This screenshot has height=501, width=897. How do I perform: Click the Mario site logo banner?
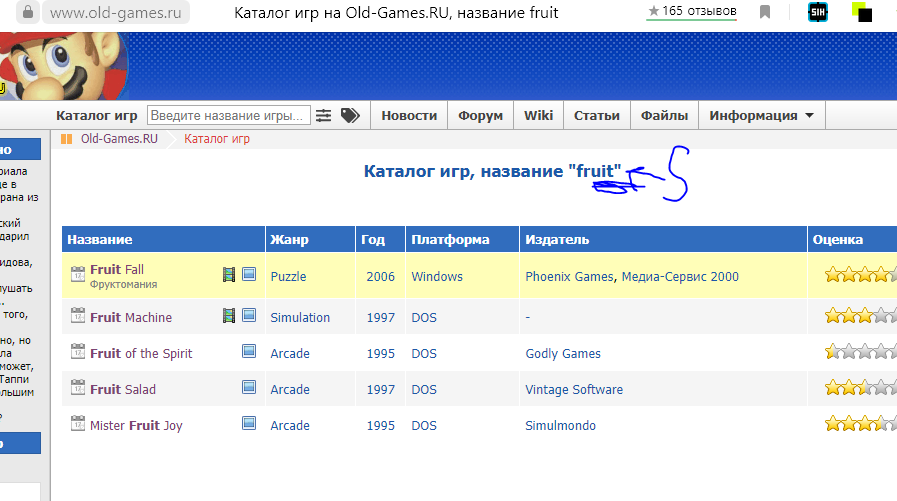63,66
